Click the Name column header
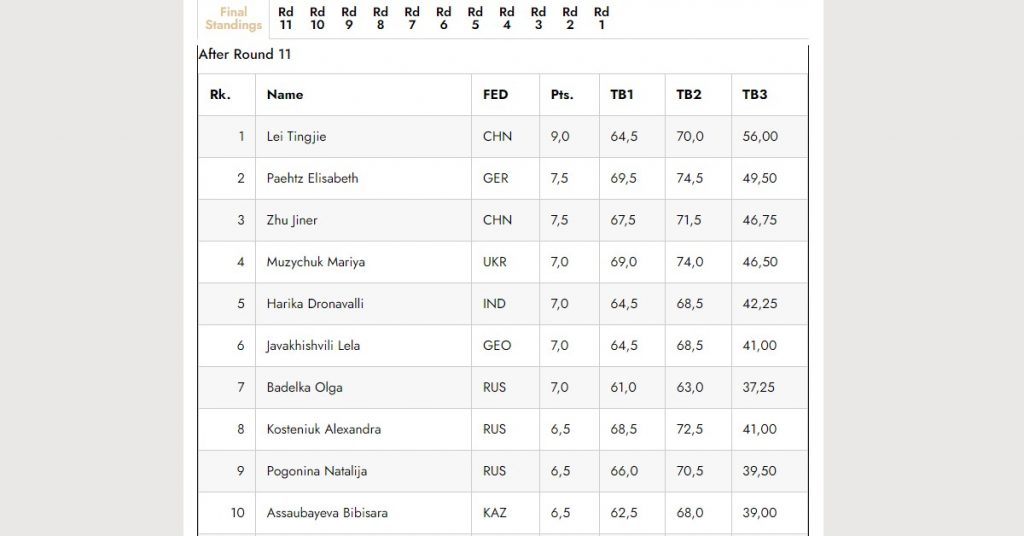This screenshot has width=1024, height=536. (x=285, y=95)
